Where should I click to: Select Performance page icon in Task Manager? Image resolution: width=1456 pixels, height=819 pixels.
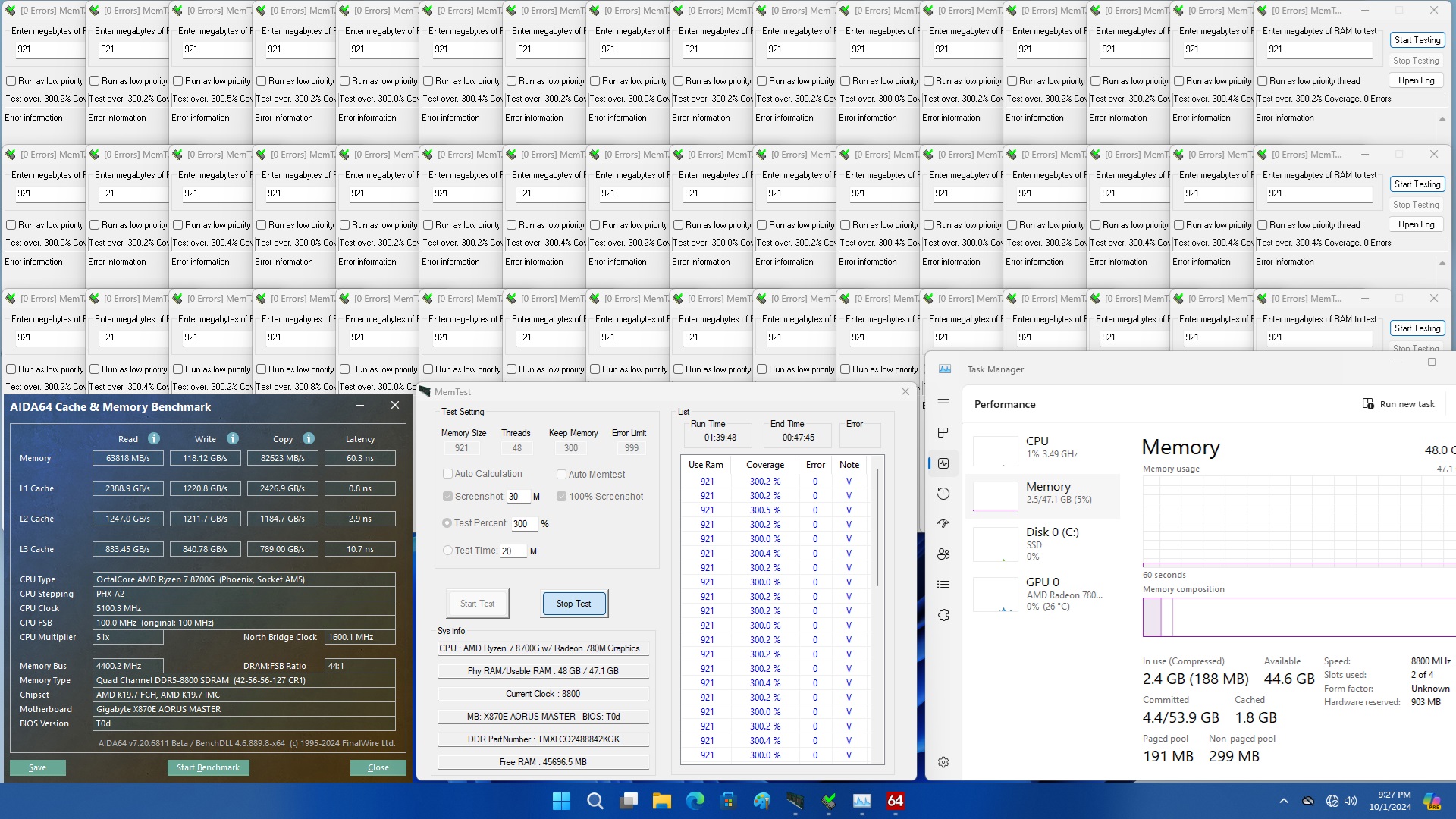click(x=943, y=463)
